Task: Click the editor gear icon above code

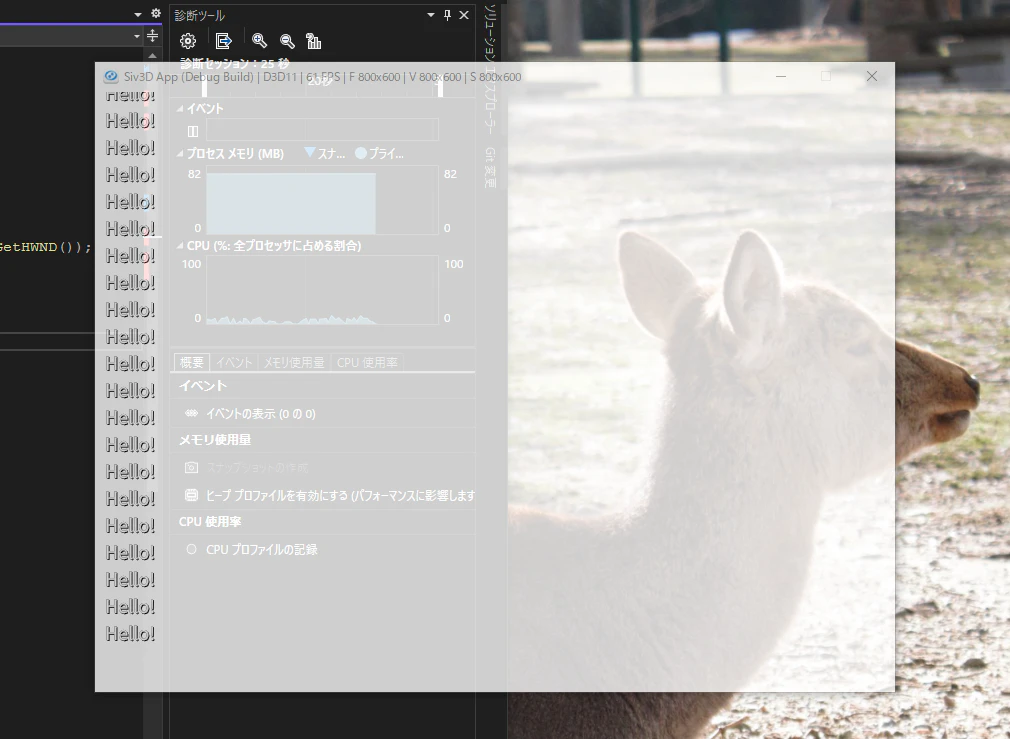Action: [x=155, y=13]
